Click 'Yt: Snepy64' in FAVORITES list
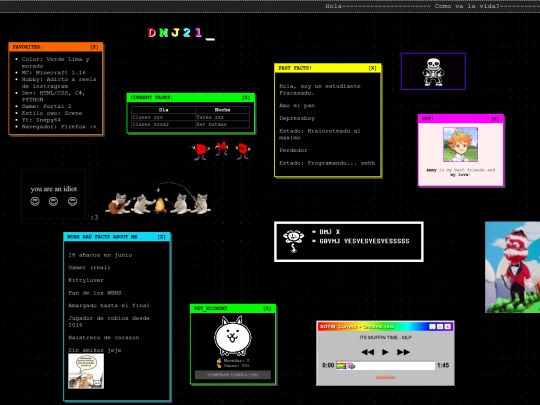The height and width of the screenshot is (405, 540). click(41, 120)
